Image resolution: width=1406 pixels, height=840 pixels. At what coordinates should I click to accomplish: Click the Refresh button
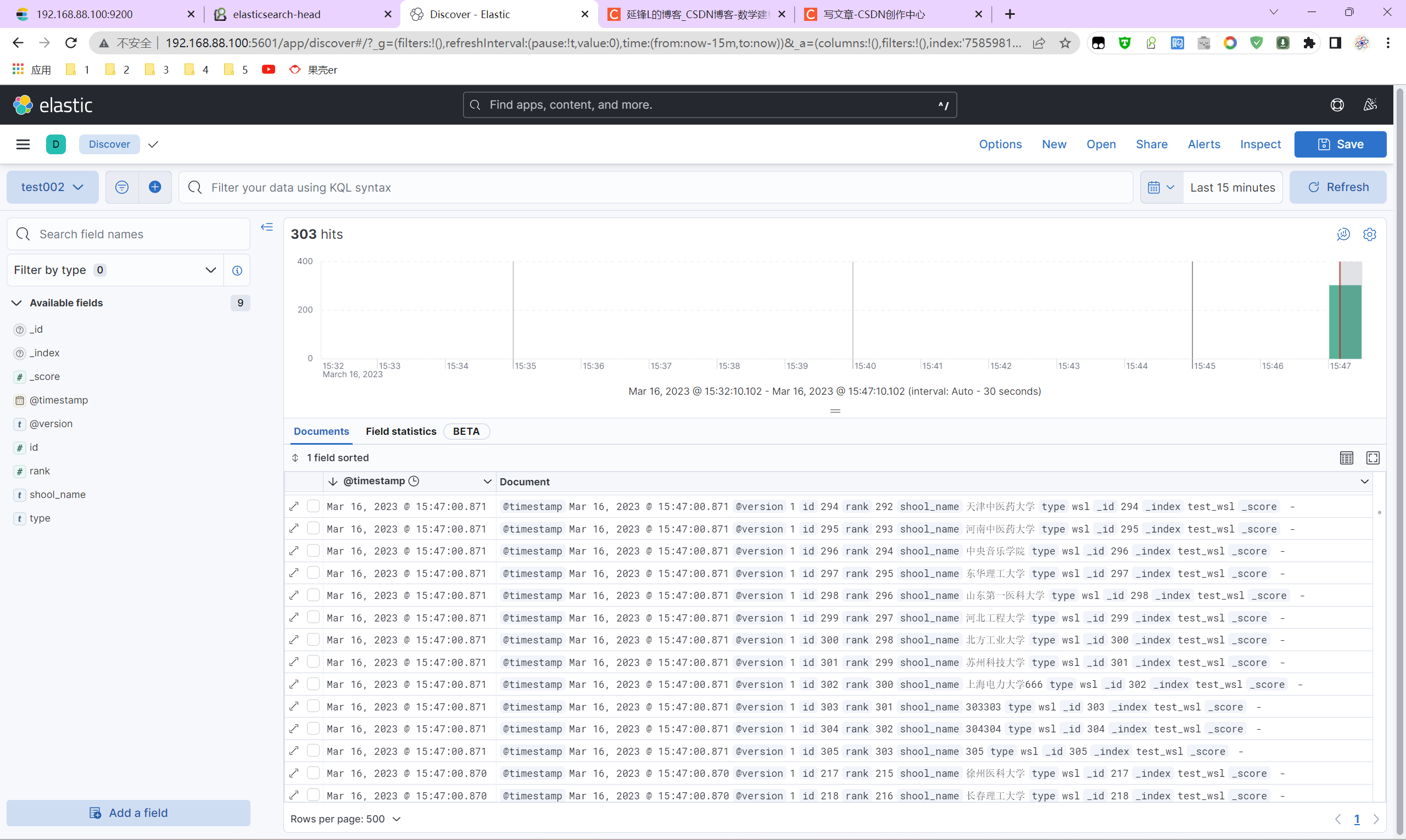coord(1338,187)
